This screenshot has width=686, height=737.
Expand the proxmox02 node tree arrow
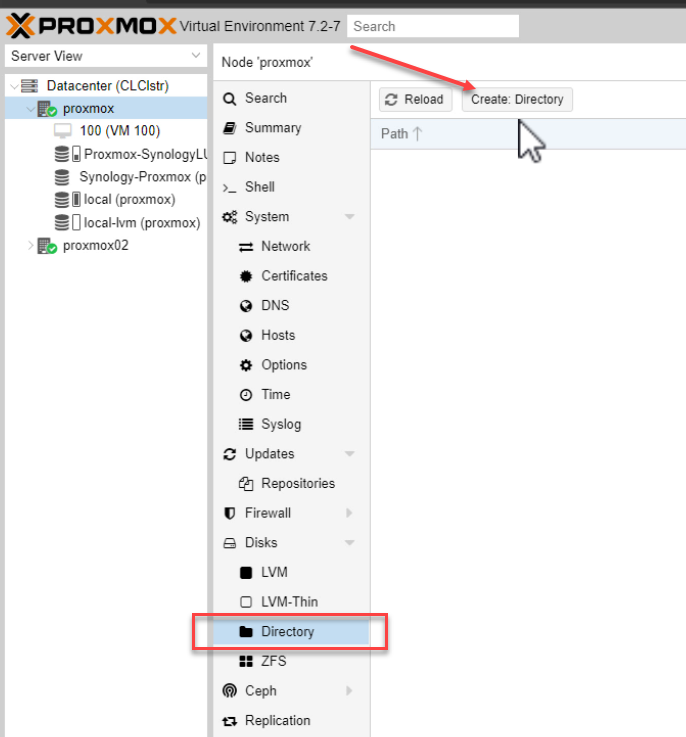[31, 246]
